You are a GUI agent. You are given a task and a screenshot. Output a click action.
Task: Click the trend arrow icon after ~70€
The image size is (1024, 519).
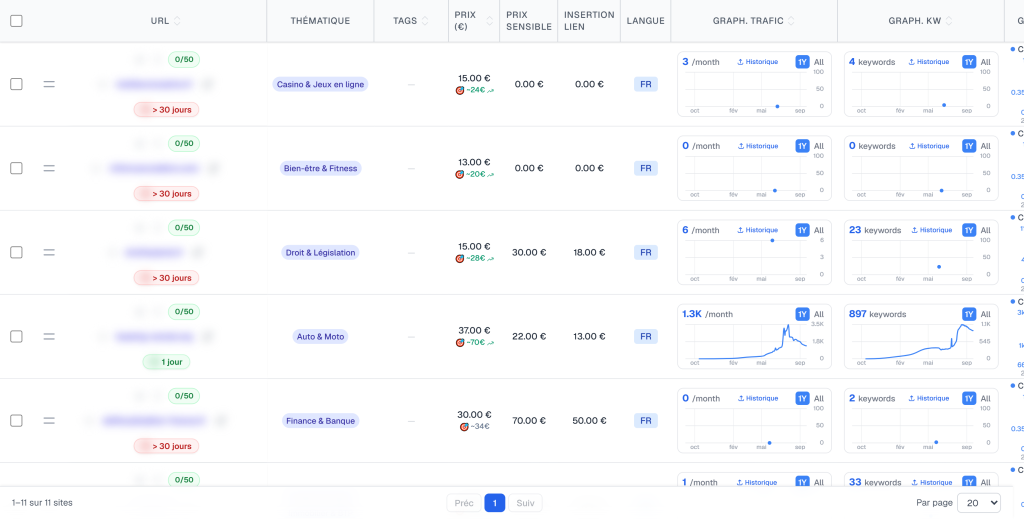point(490,343)
